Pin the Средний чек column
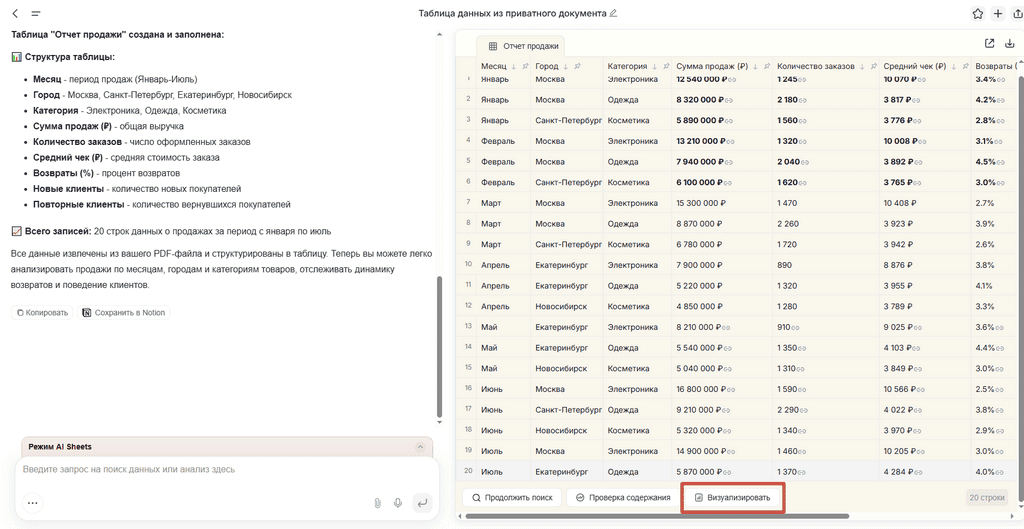1024x529 pixels. [x=965, y=67]
